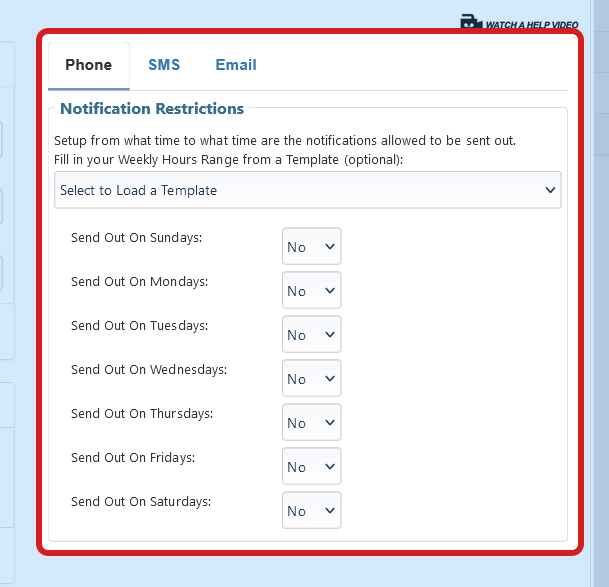This screenshot has height=587, width=609.
Task: Expand the Select to Load a Template dropdown
Action: [308, 190]
